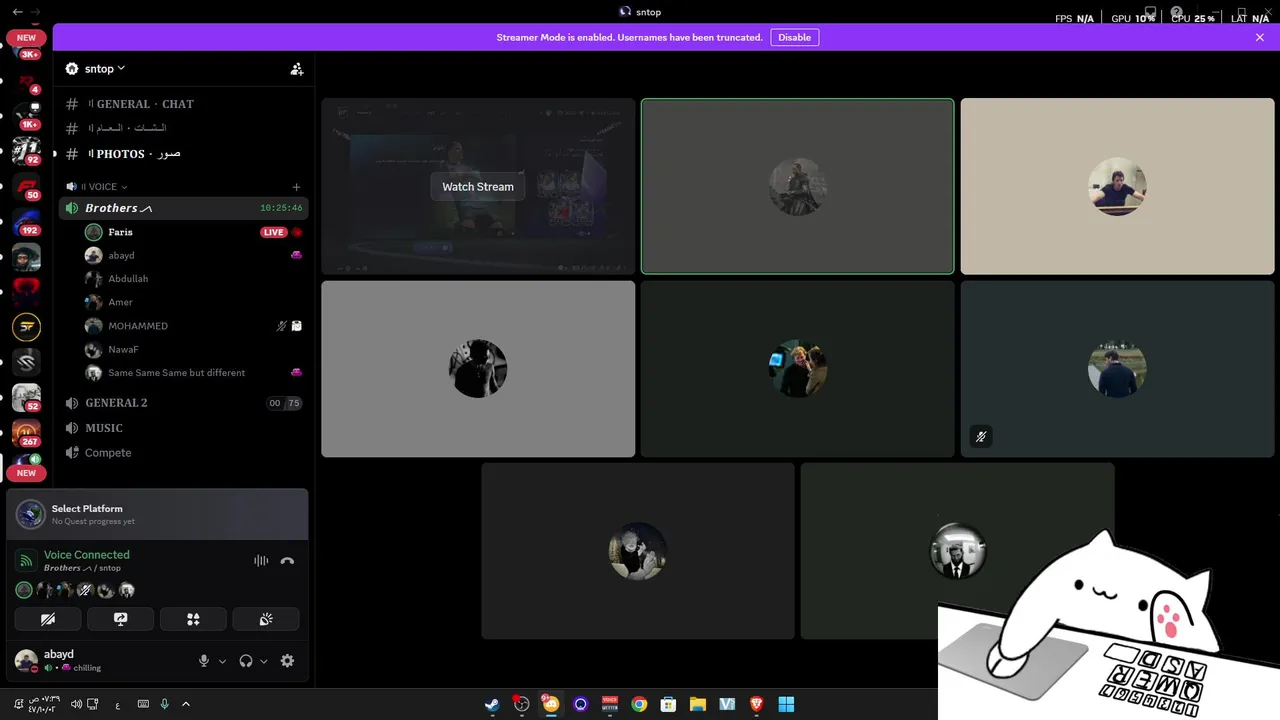Open OBS Studio from taskbar

tap(521, 705)
